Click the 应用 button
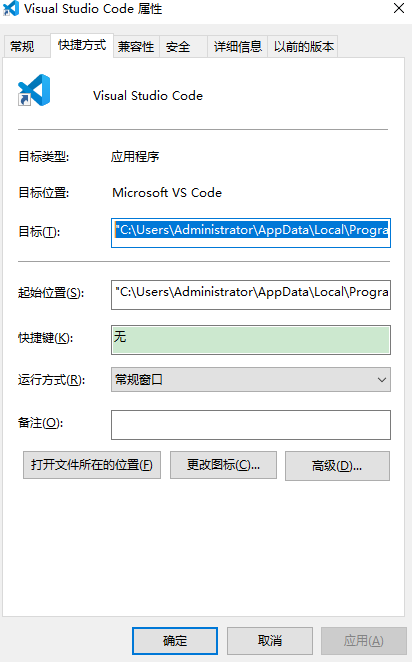This screenshot has height=662, width=412. click(x=363, y=640)
